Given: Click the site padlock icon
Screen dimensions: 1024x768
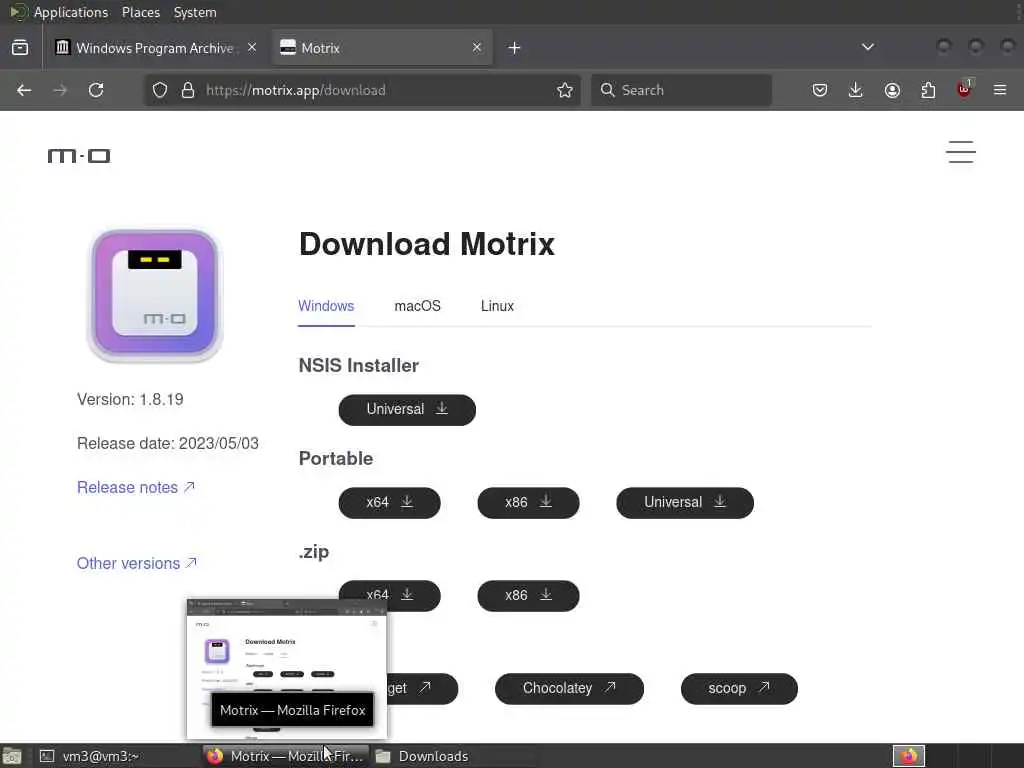Looking at the screenshot, I should click(x=188, y=90).
